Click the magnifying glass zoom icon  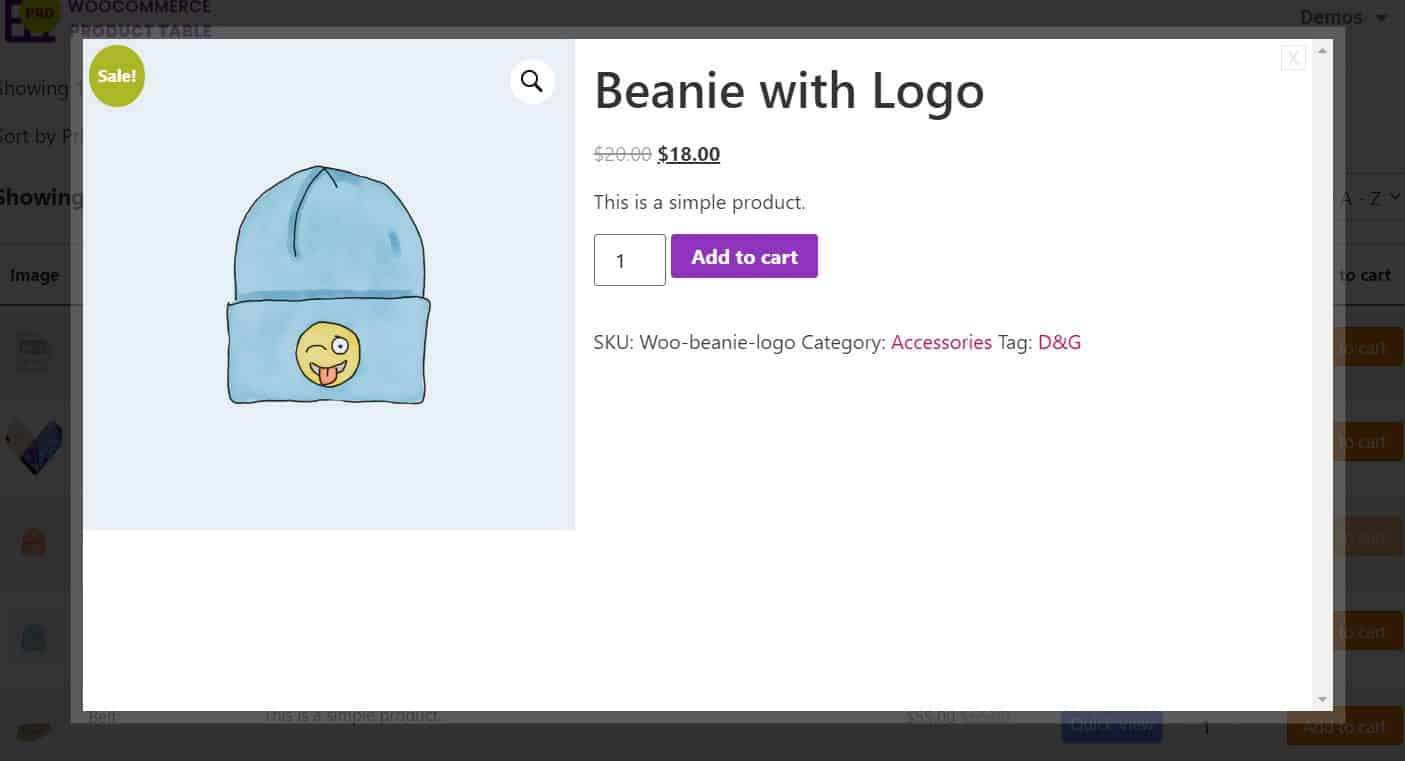pyautogui.click(x=531, y=81)
